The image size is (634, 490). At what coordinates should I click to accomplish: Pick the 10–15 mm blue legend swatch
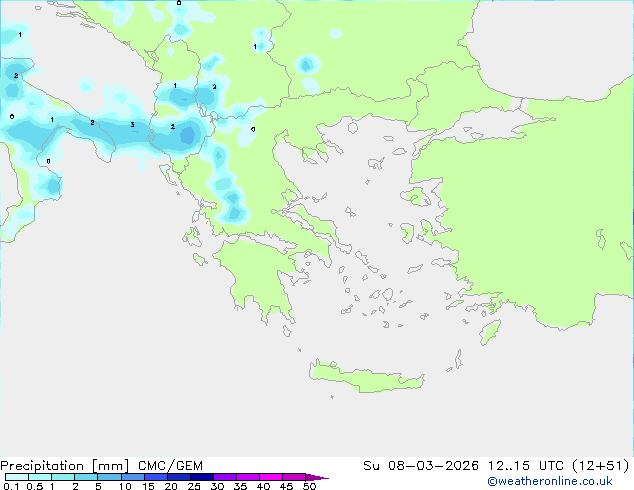(x=132, y=477)
